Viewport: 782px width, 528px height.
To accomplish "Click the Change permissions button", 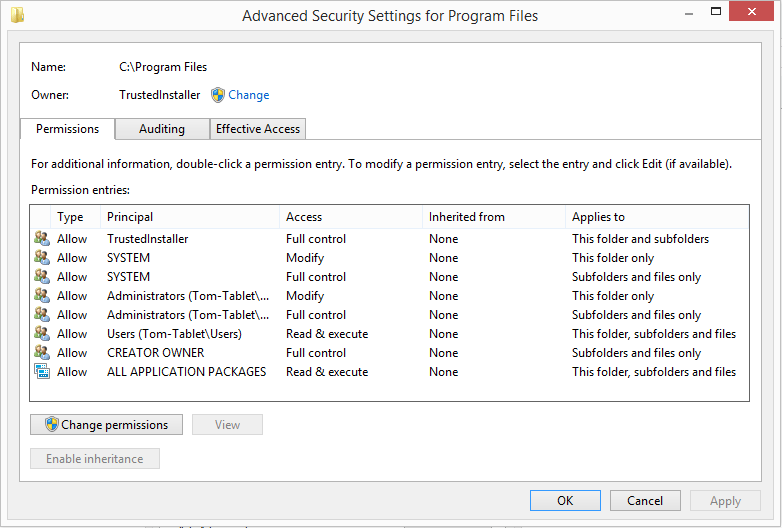I will 106,424.
